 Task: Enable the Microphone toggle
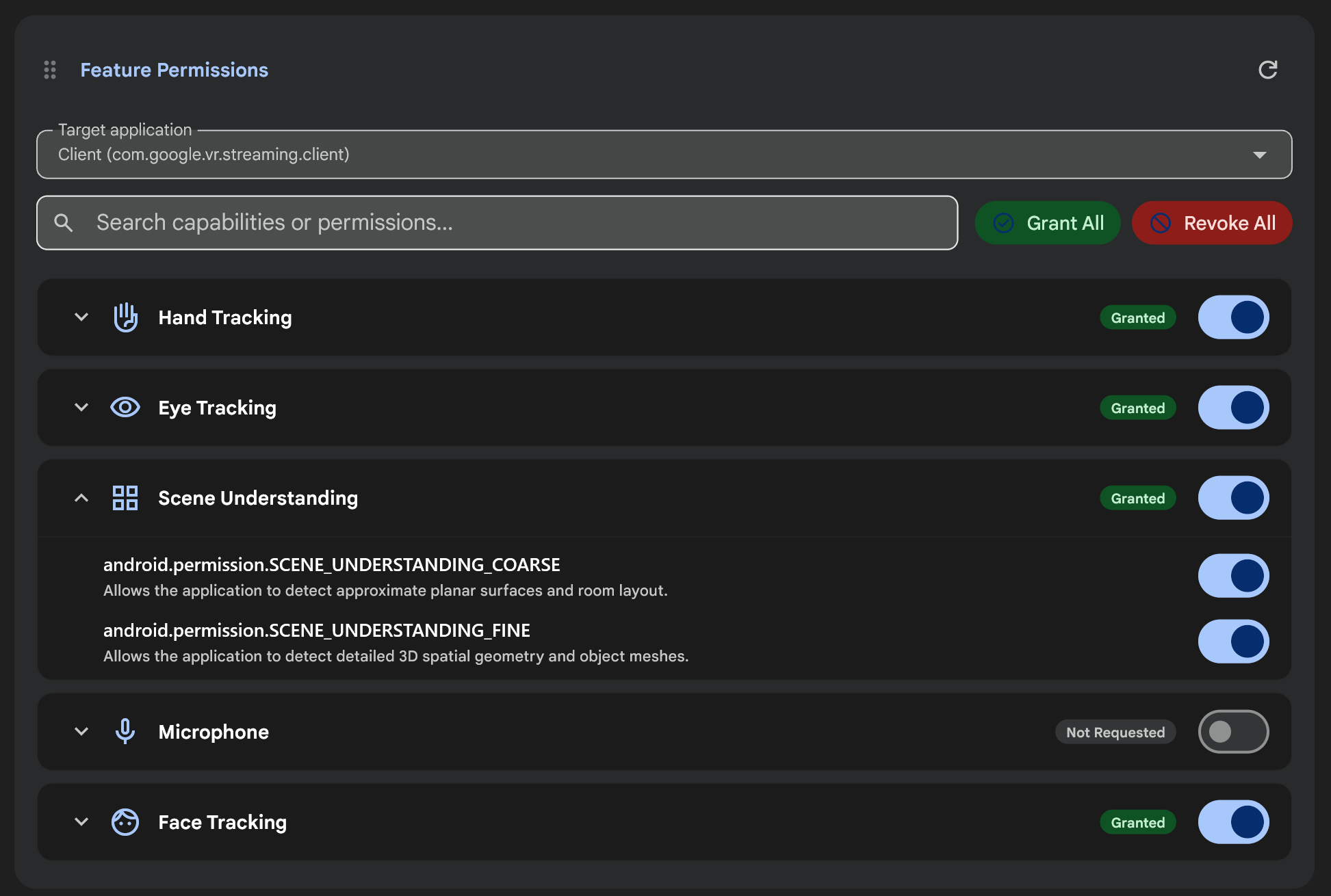(1233, 732)
